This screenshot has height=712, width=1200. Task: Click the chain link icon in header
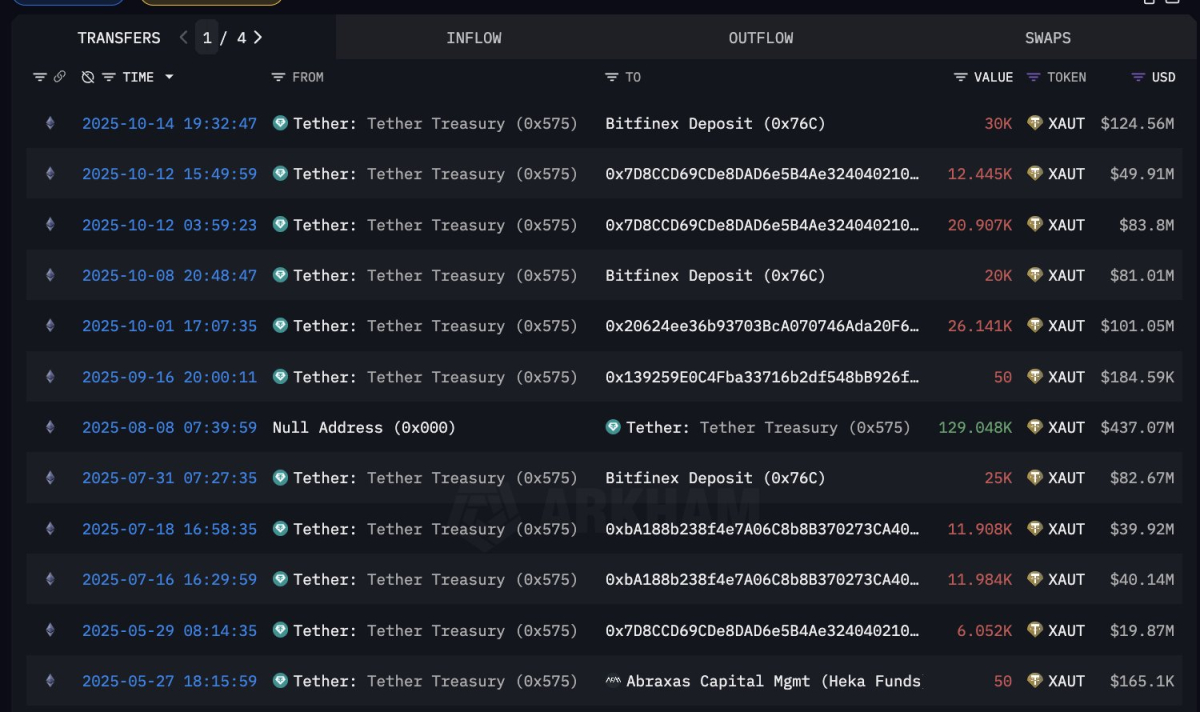point(60,77)
